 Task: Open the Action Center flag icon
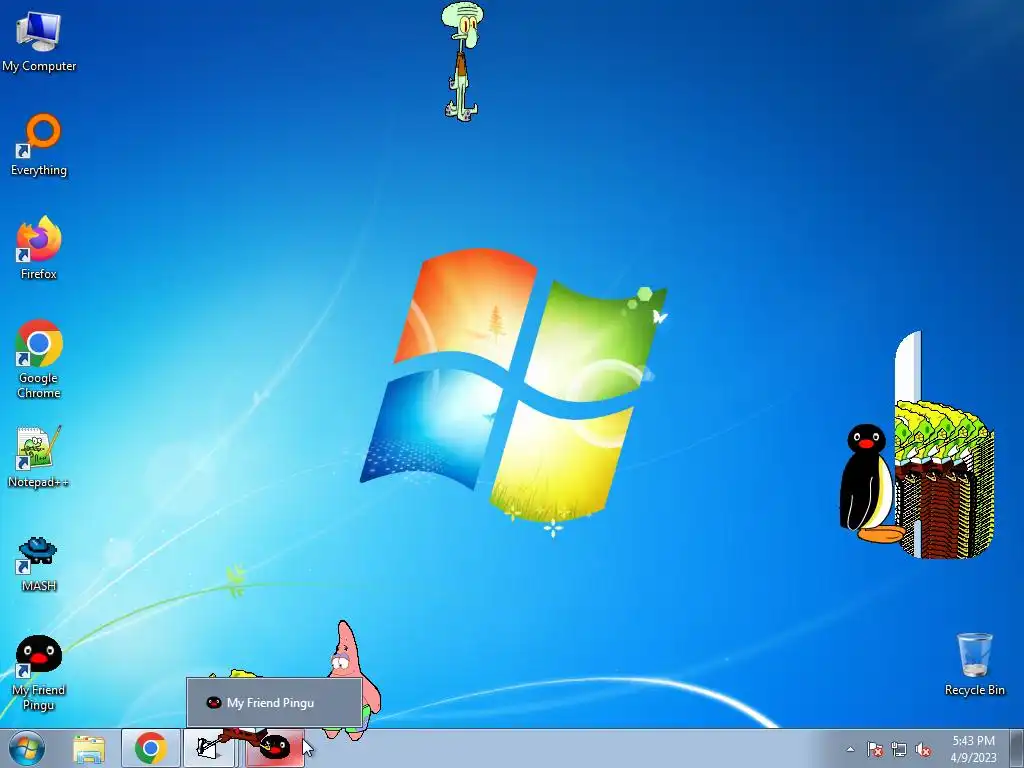click(875, 749)
